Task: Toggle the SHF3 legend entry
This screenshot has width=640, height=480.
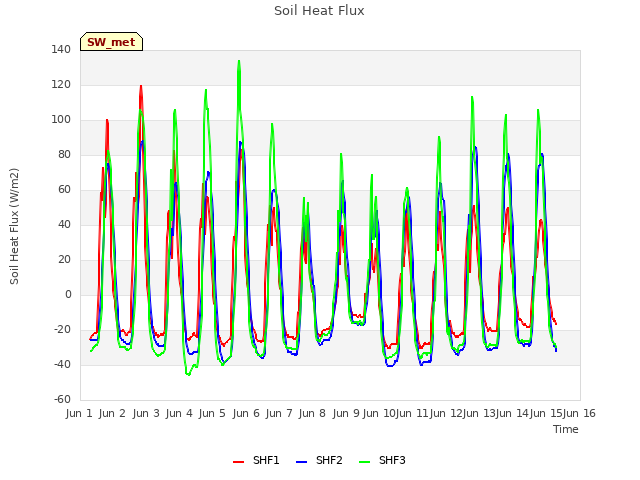Action: pos(382,460)
